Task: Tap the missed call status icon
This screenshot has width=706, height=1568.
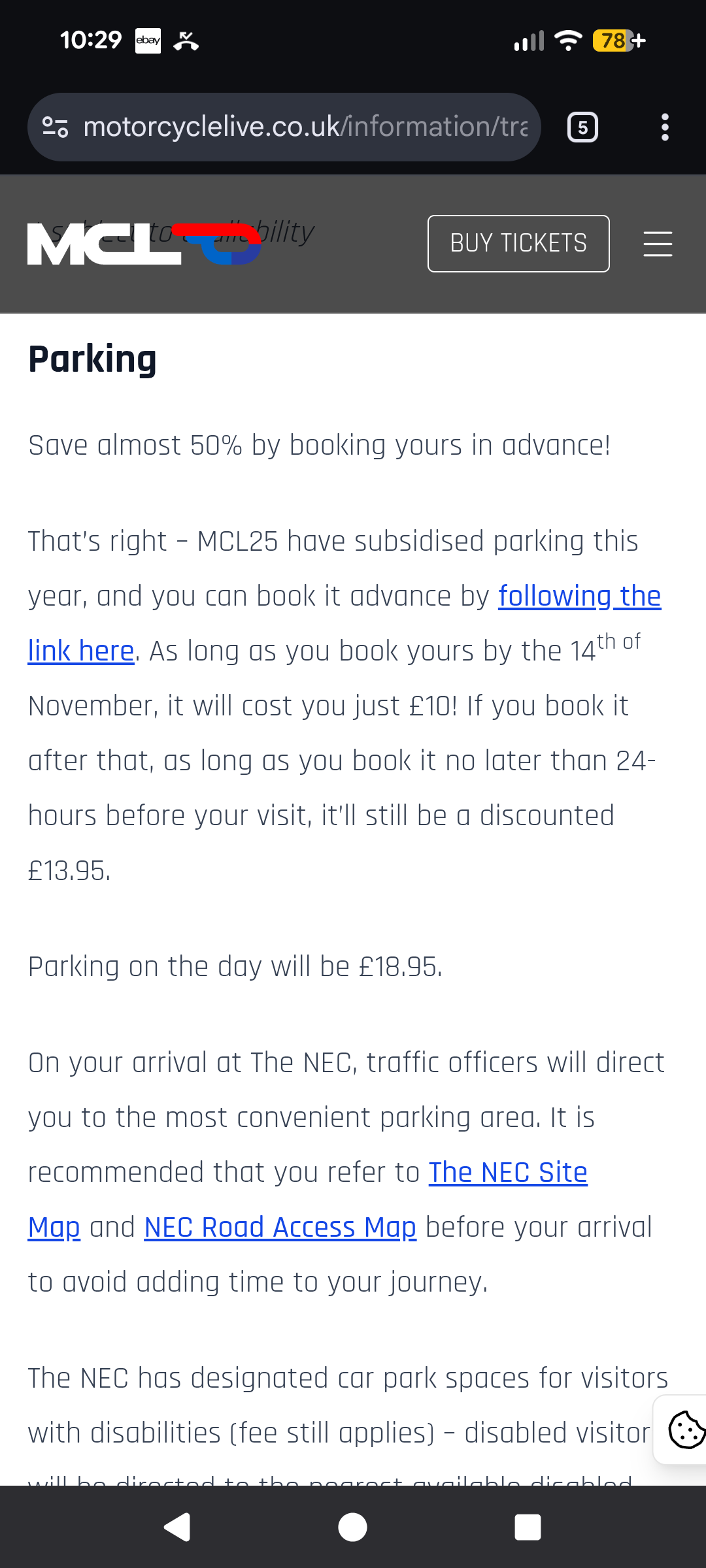Action: coord(186,41)
